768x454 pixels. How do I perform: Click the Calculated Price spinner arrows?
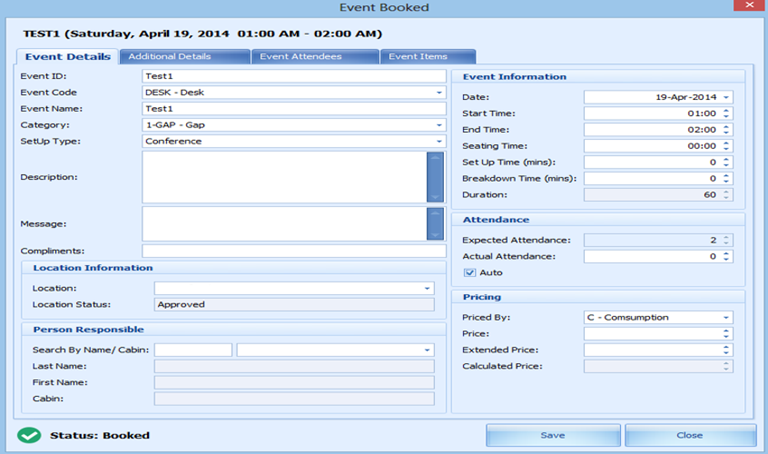726,366
